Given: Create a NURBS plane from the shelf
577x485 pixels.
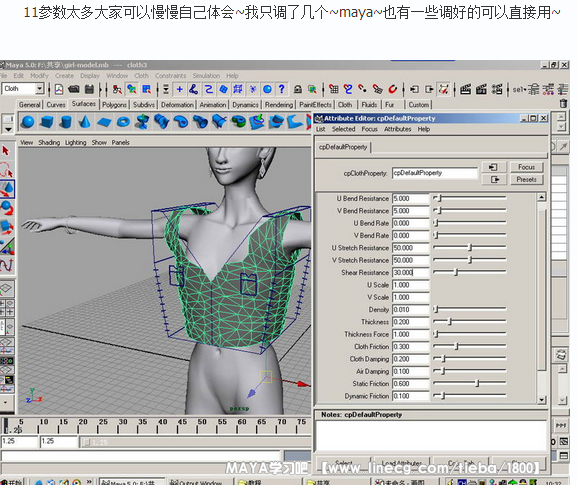Looking at the screenshot, I should point(104,123).
